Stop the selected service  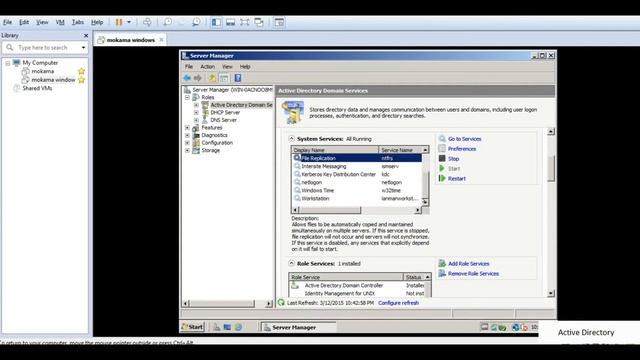coord(453,159)
